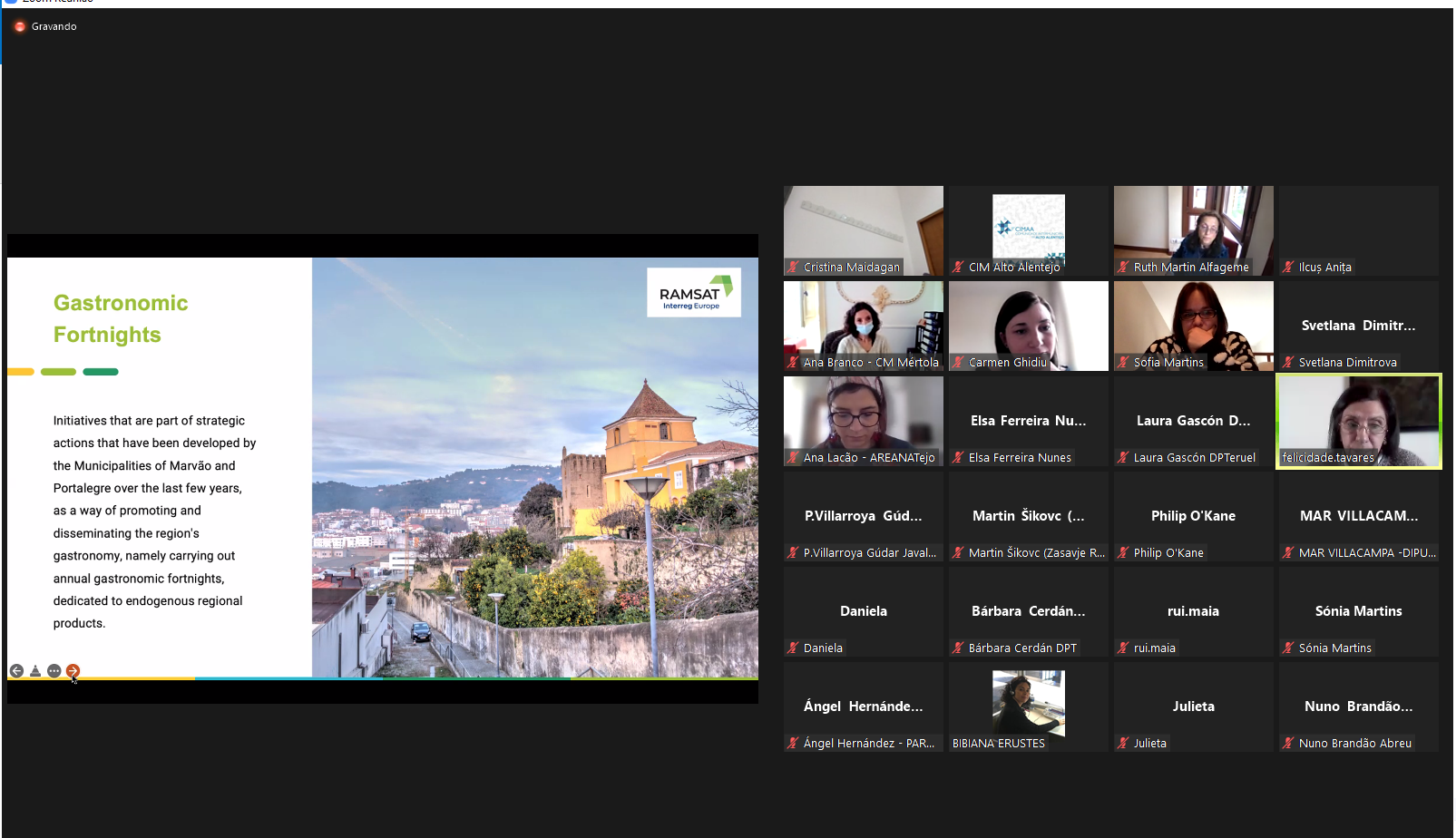Click rui.maia's muted microphone icon
The image size is (1456, 838).
point(1123,648)
